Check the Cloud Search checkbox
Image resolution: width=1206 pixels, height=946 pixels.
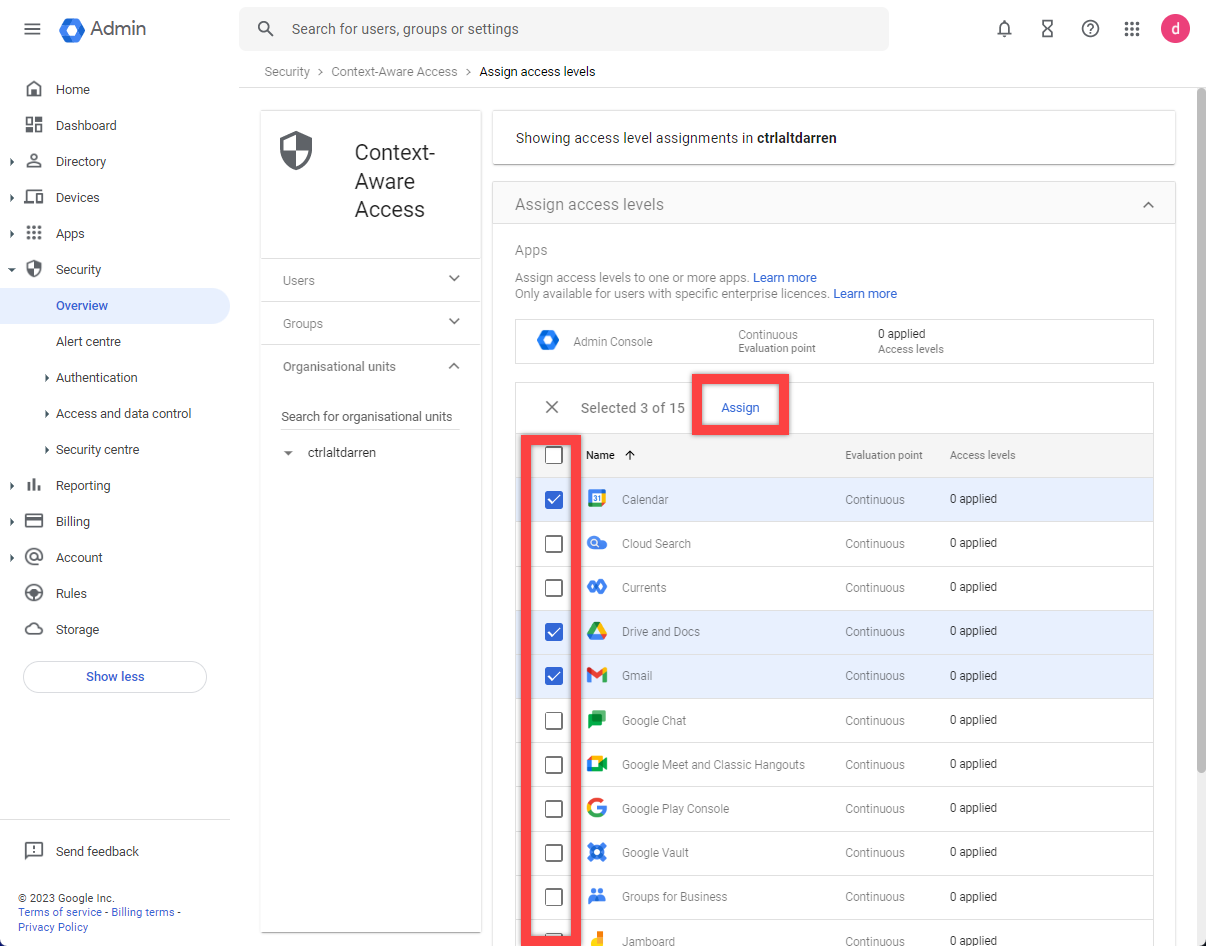(x=554, y=544)
